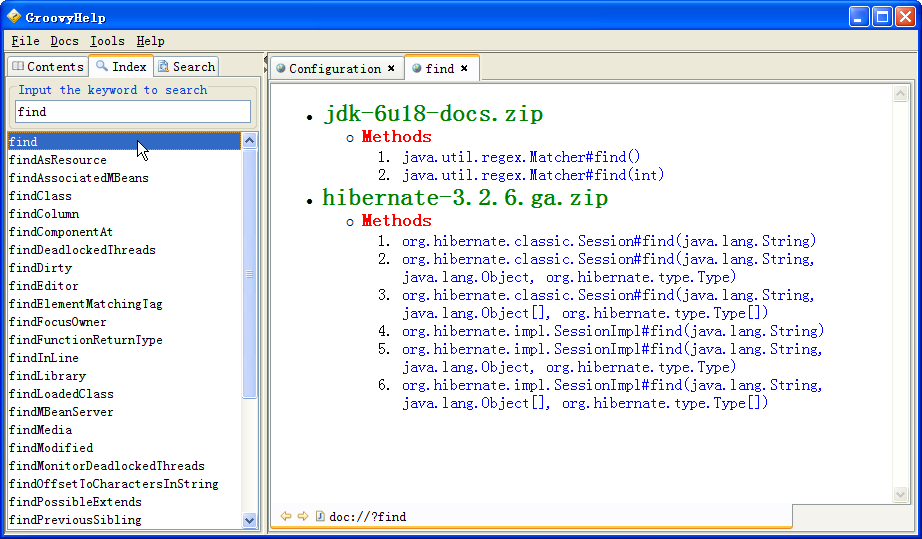The image size is (922, 539).
Task: Close the find tab
Action: (464, 69)
